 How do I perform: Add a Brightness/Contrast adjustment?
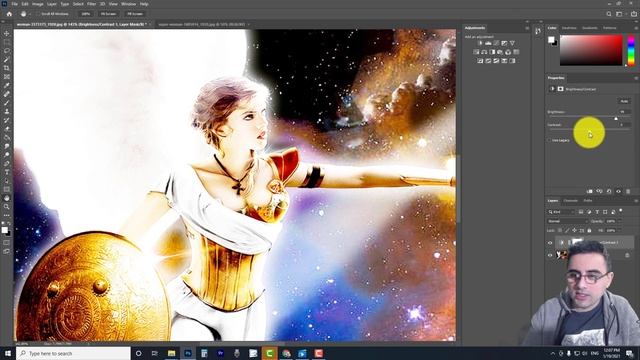(480, 43)
